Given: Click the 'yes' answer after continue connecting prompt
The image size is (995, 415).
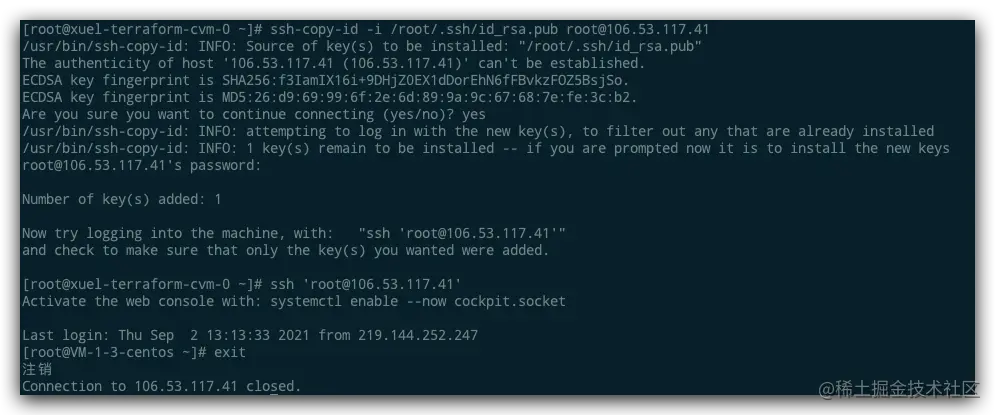Looking at the screenshot, I should click(474, 115).
